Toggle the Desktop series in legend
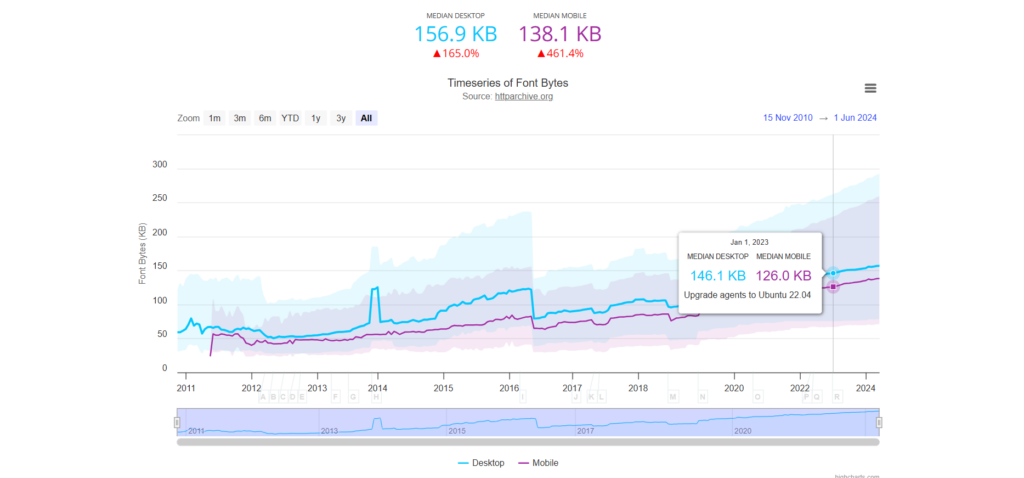Viewport: 1024px width, 478px height. click(x=481, y=463)
